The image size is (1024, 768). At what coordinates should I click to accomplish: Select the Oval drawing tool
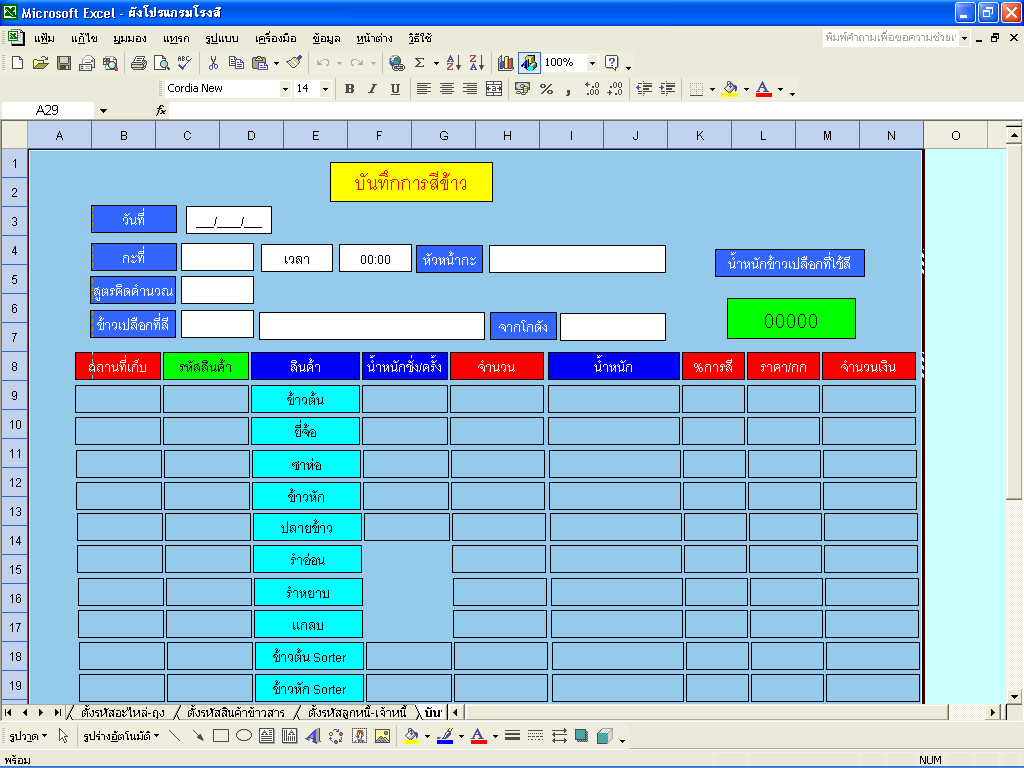pos(244,736)
